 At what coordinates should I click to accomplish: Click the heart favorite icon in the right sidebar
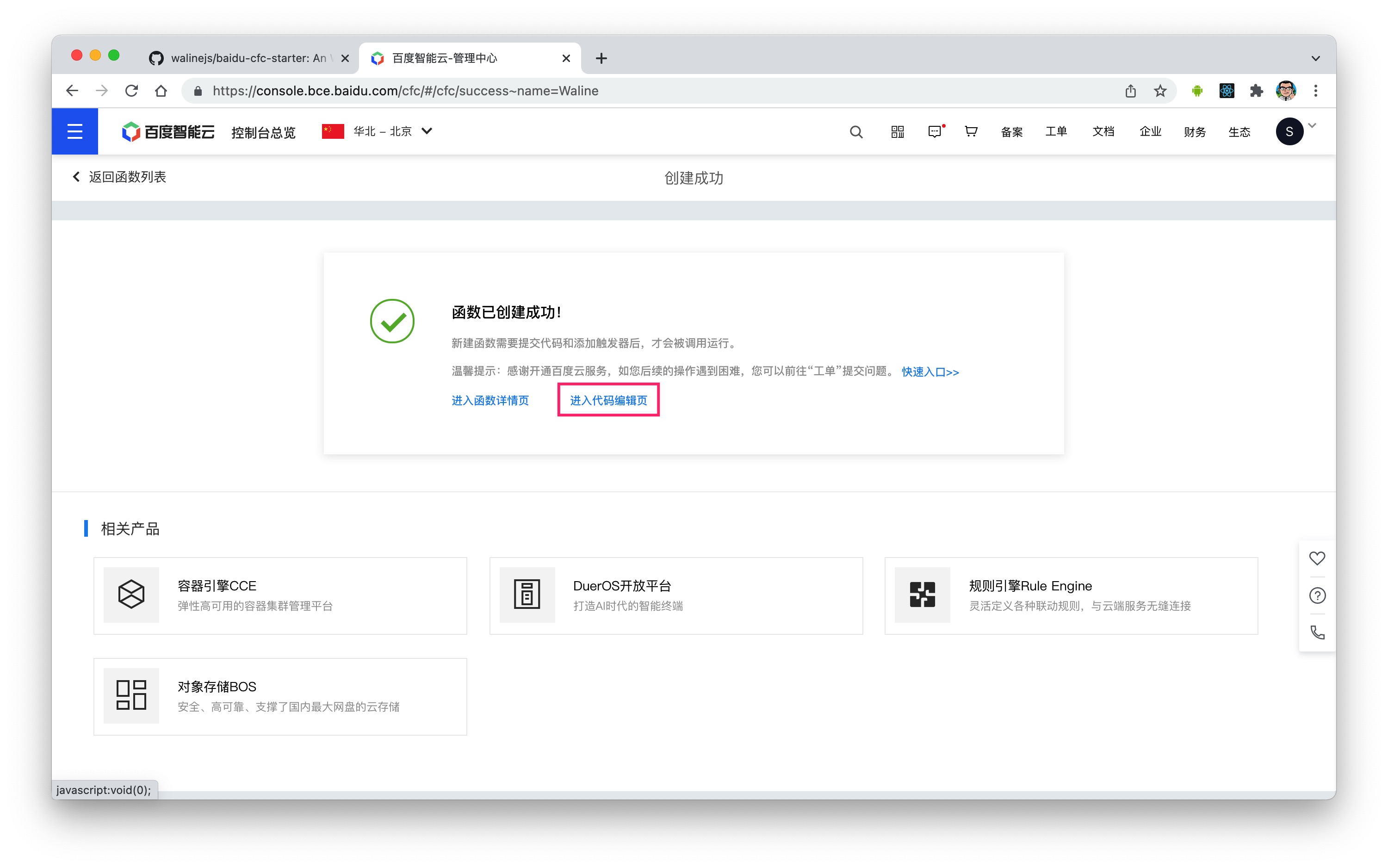click(x=1317, y=558)
